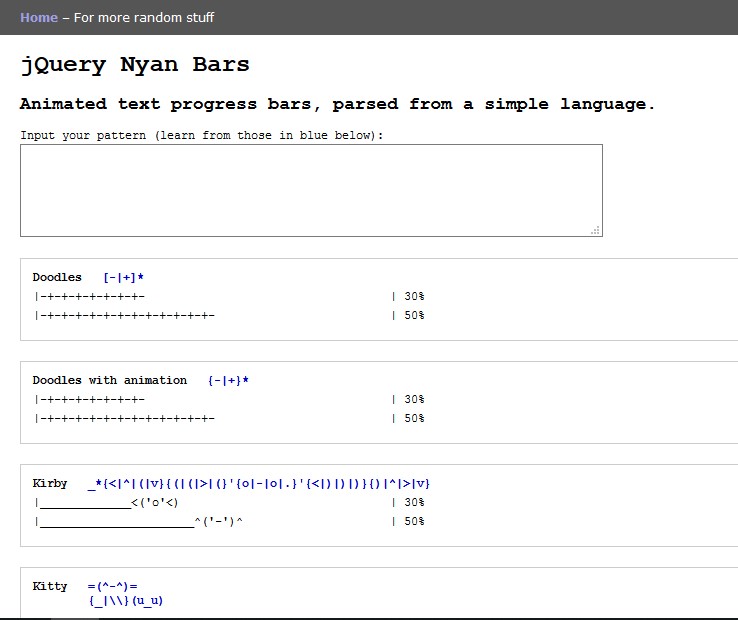Click the Doodles 50% progress bar

coord(125,315)
